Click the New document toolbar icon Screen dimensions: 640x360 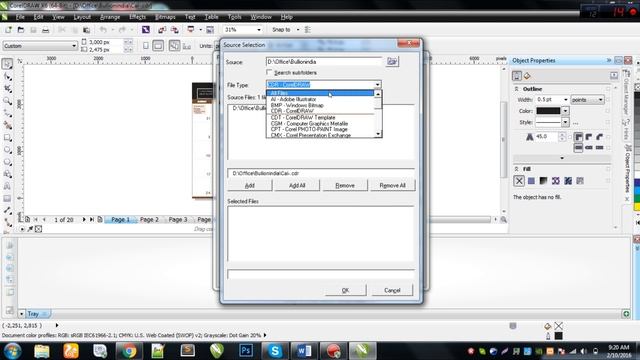pos(8,30)
